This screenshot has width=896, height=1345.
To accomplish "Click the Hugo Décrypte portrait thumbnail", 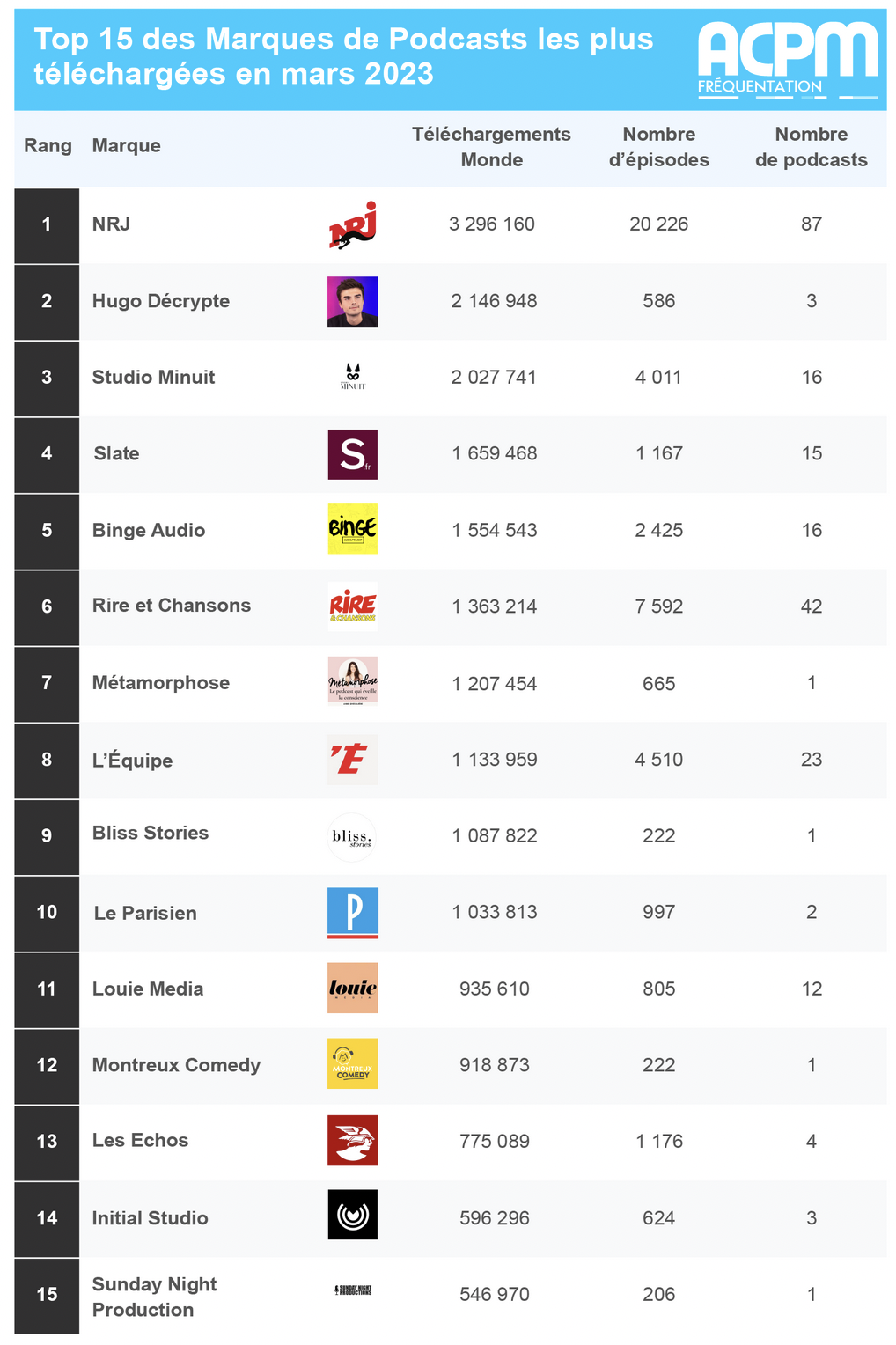I will coord(353,302).
